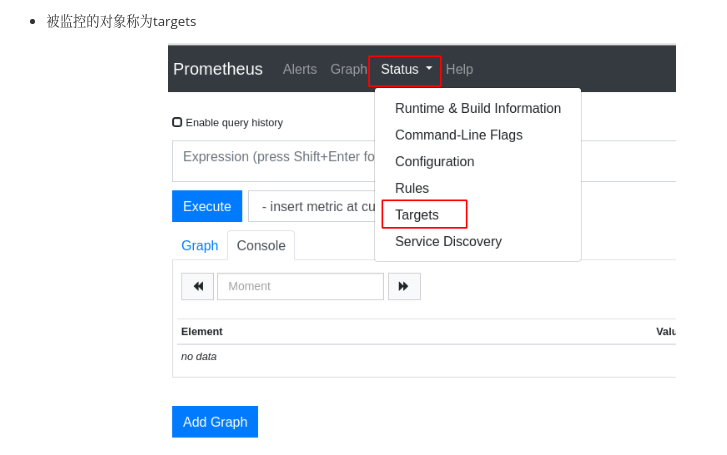This screenshot has height=455, width=727.
Task: Click the Add Graph button
Action: (x=215, y=422)
